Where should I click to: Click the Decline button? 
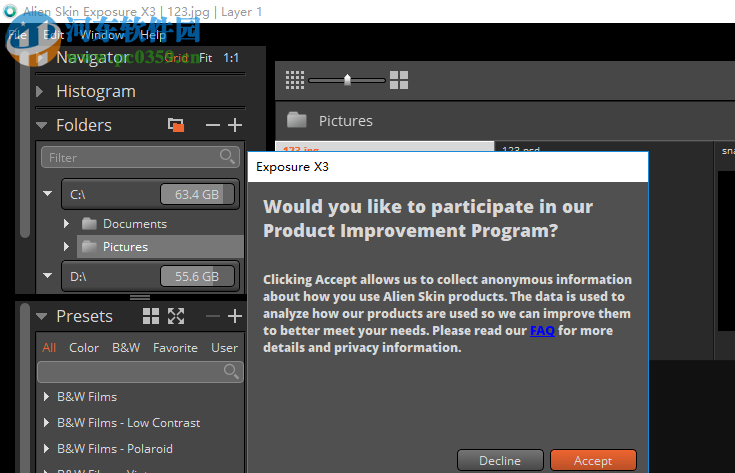(500, 460)
